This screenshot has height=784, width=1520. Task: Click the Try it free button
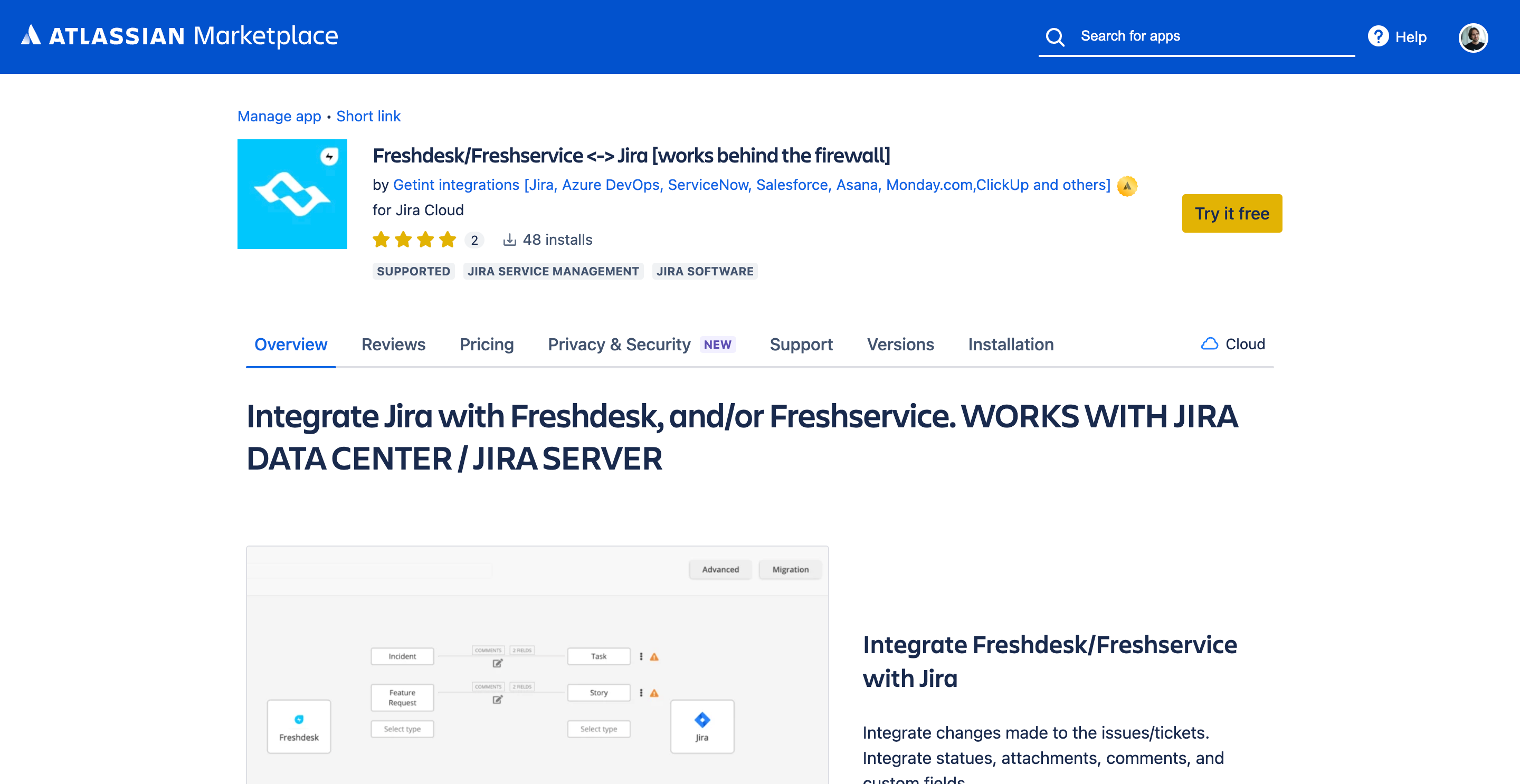tap(1232, 214)
